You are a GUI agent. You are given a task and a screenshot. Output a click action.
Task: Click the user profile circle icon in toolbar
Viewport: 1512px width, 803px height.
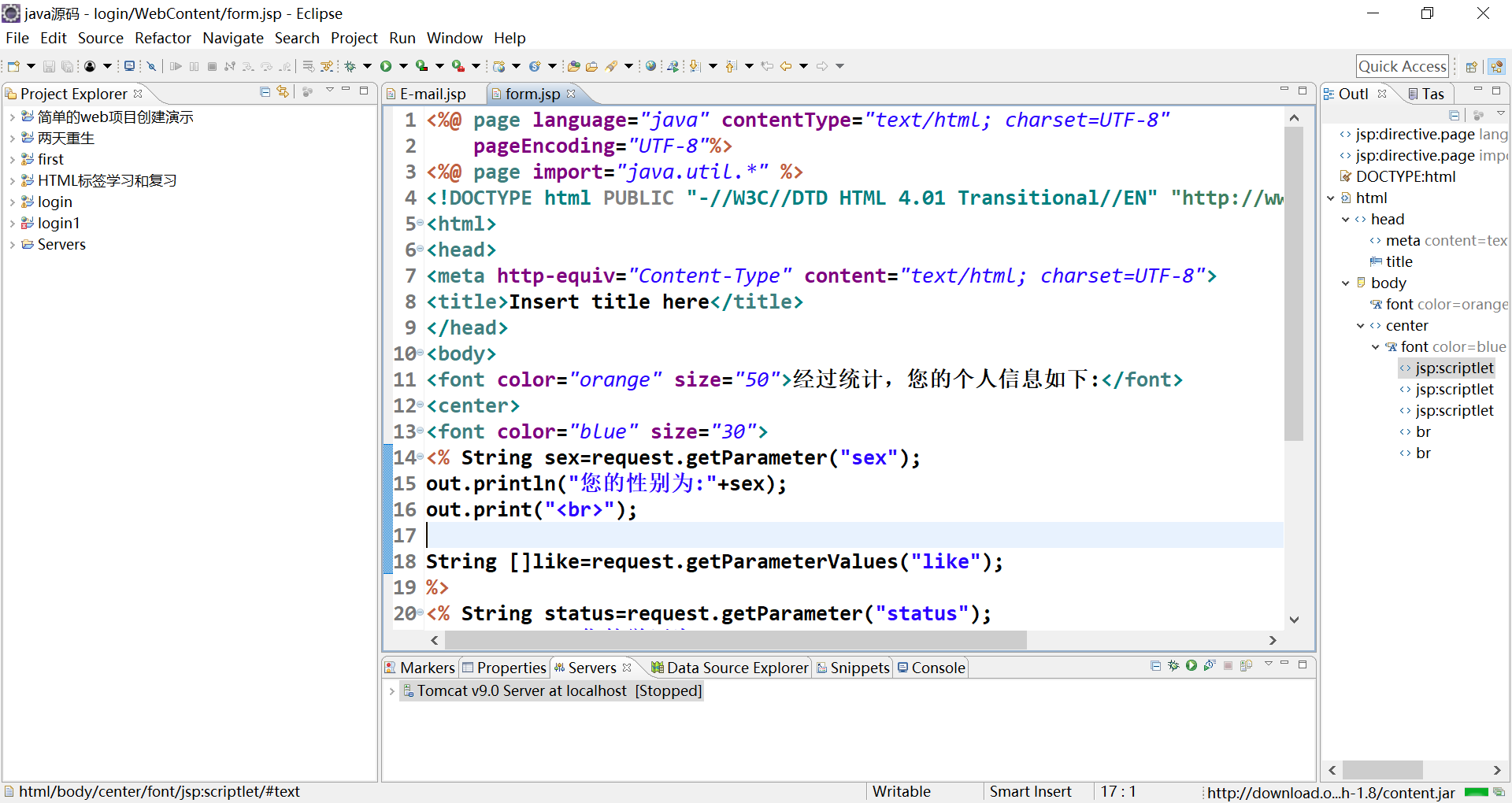click(90, 66)
